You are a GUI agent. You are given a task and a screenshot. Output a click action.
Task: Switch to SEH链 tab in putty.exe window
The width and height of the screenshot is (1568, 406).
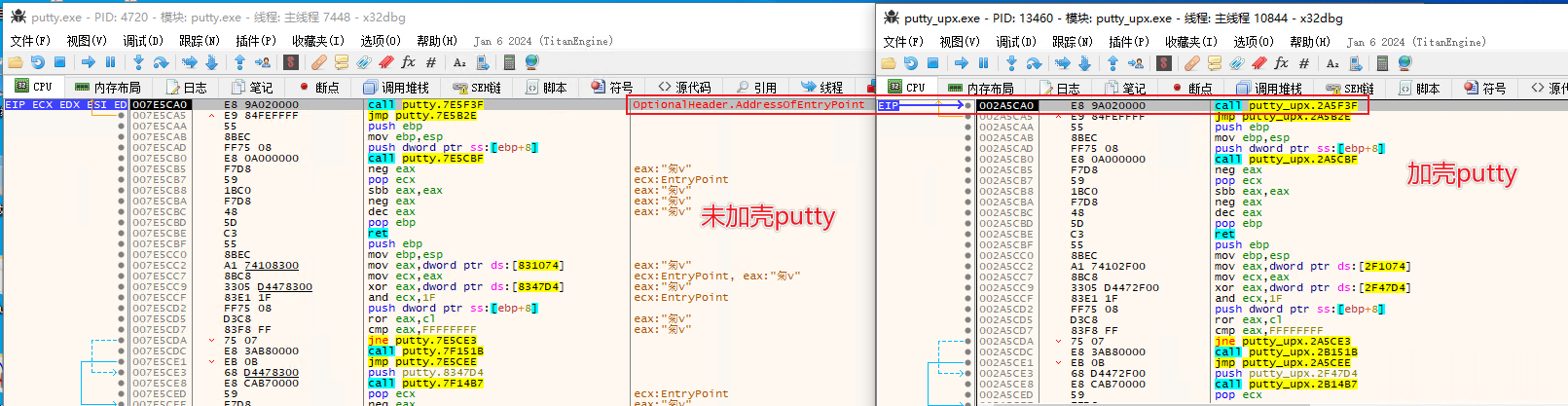coord(476,87)
